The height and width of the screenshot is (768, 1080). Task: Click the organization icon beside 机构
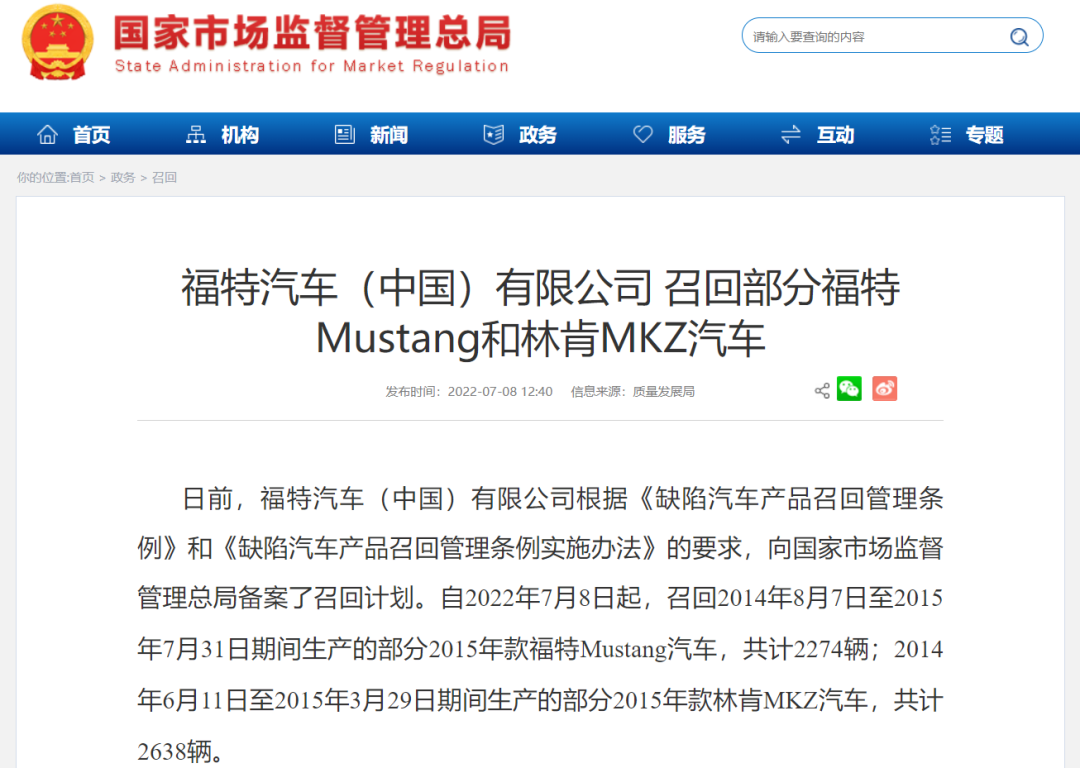196,135
